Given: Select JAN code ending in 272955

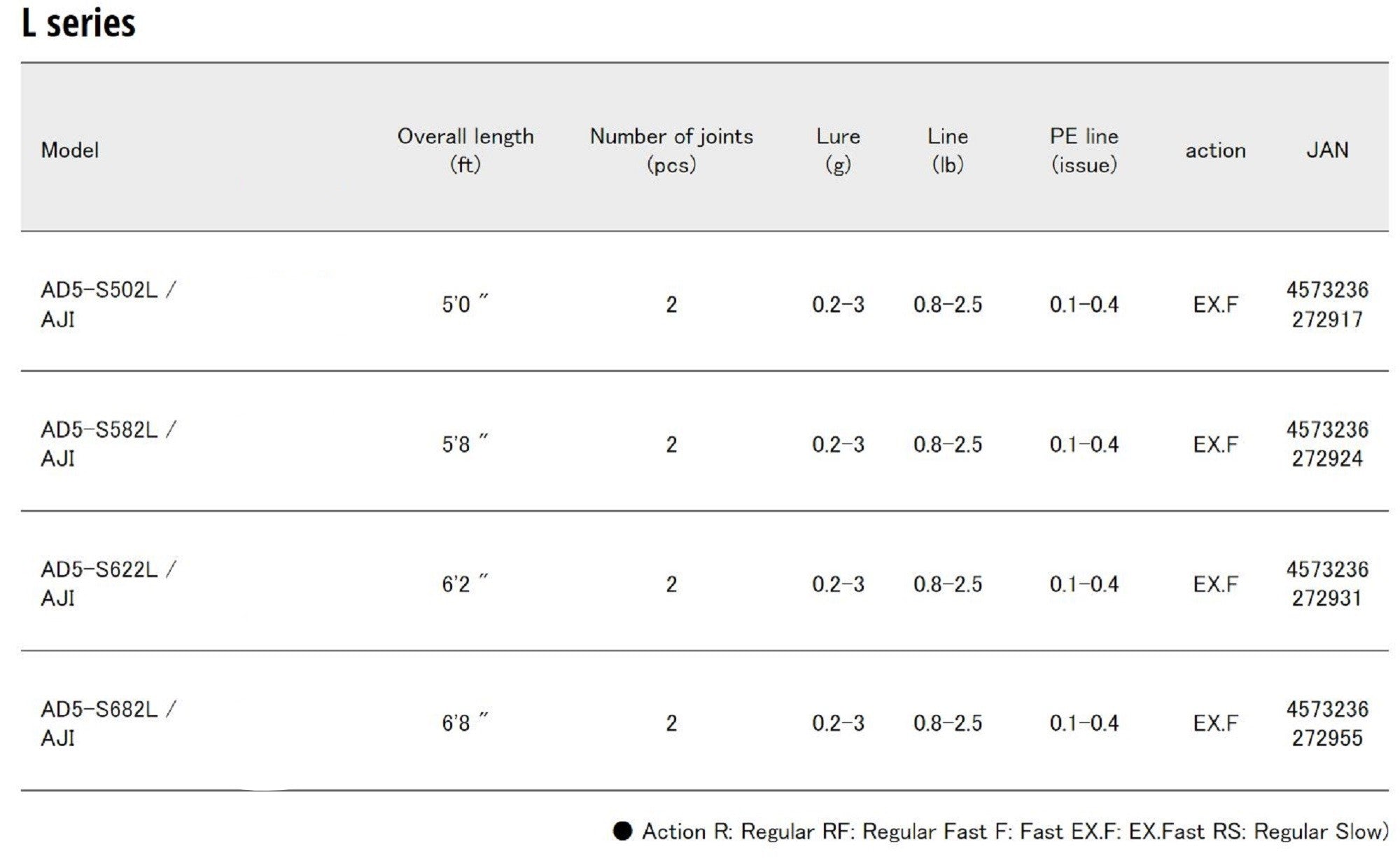Looking at the screenshot, I should point(1327,723).
